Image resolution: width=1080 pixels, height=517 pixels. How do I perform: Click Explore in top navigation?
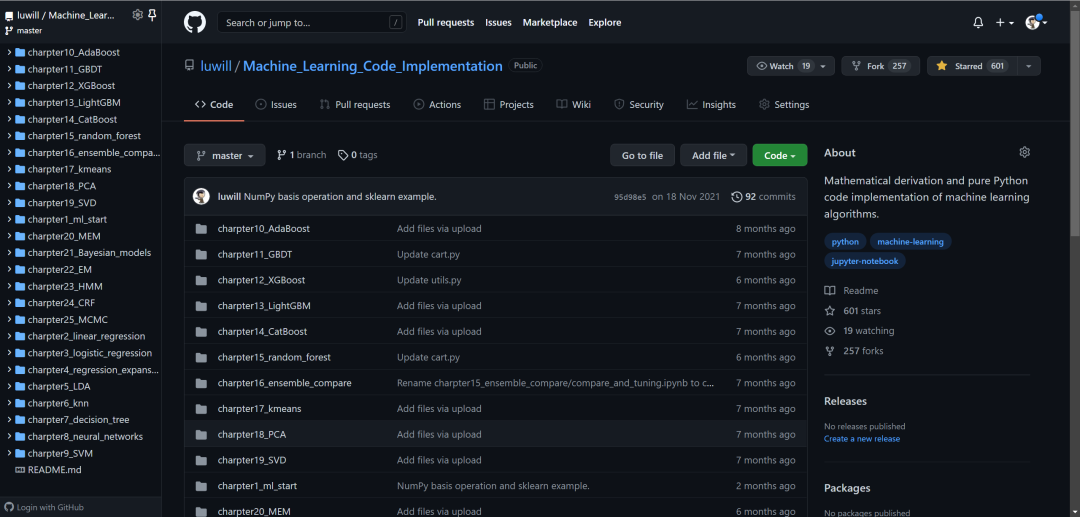(605, 23)
